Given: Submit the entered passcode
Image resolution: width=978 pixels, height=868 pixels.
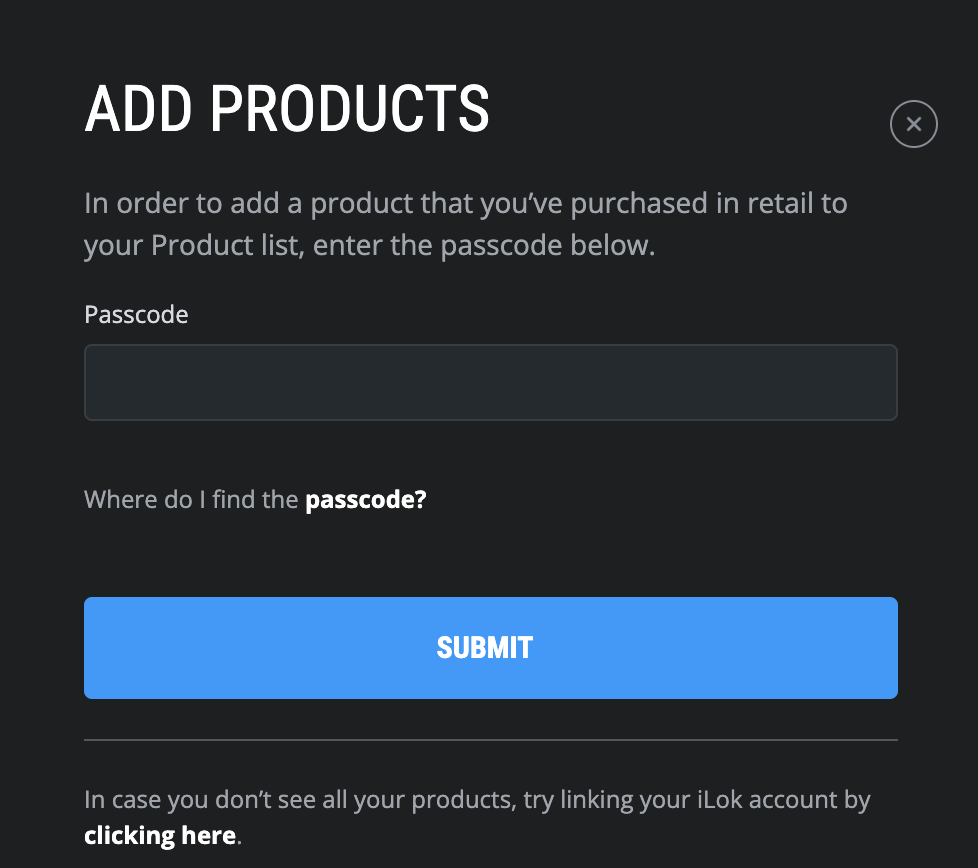Looking at the screenshot, I should [490, 648].
